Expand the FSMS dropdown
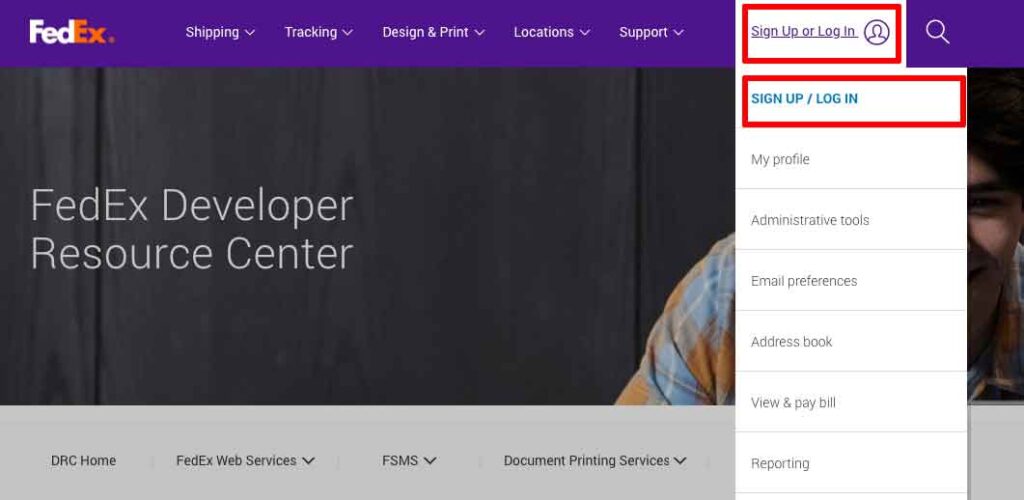 point(409,461)
